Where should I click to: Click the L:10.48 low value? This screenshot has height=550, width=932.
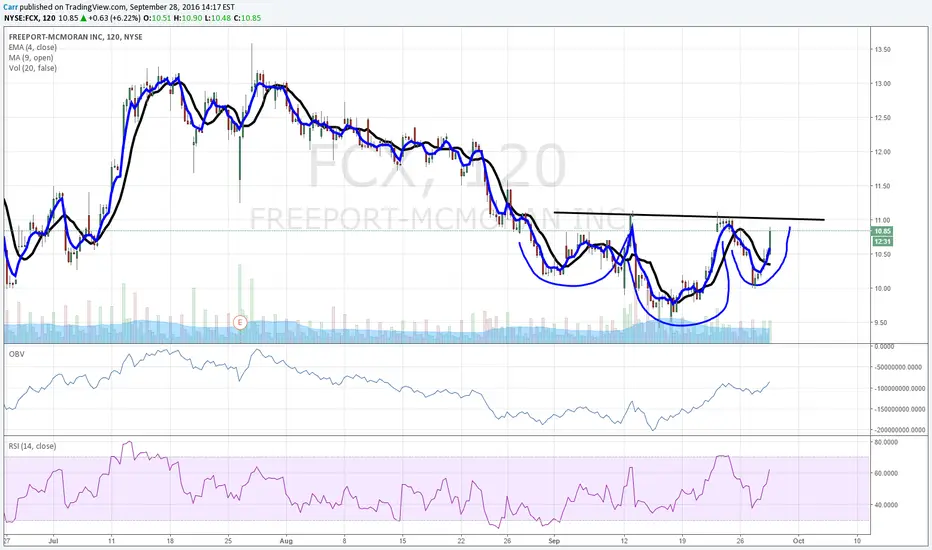(x=217, y=18)
